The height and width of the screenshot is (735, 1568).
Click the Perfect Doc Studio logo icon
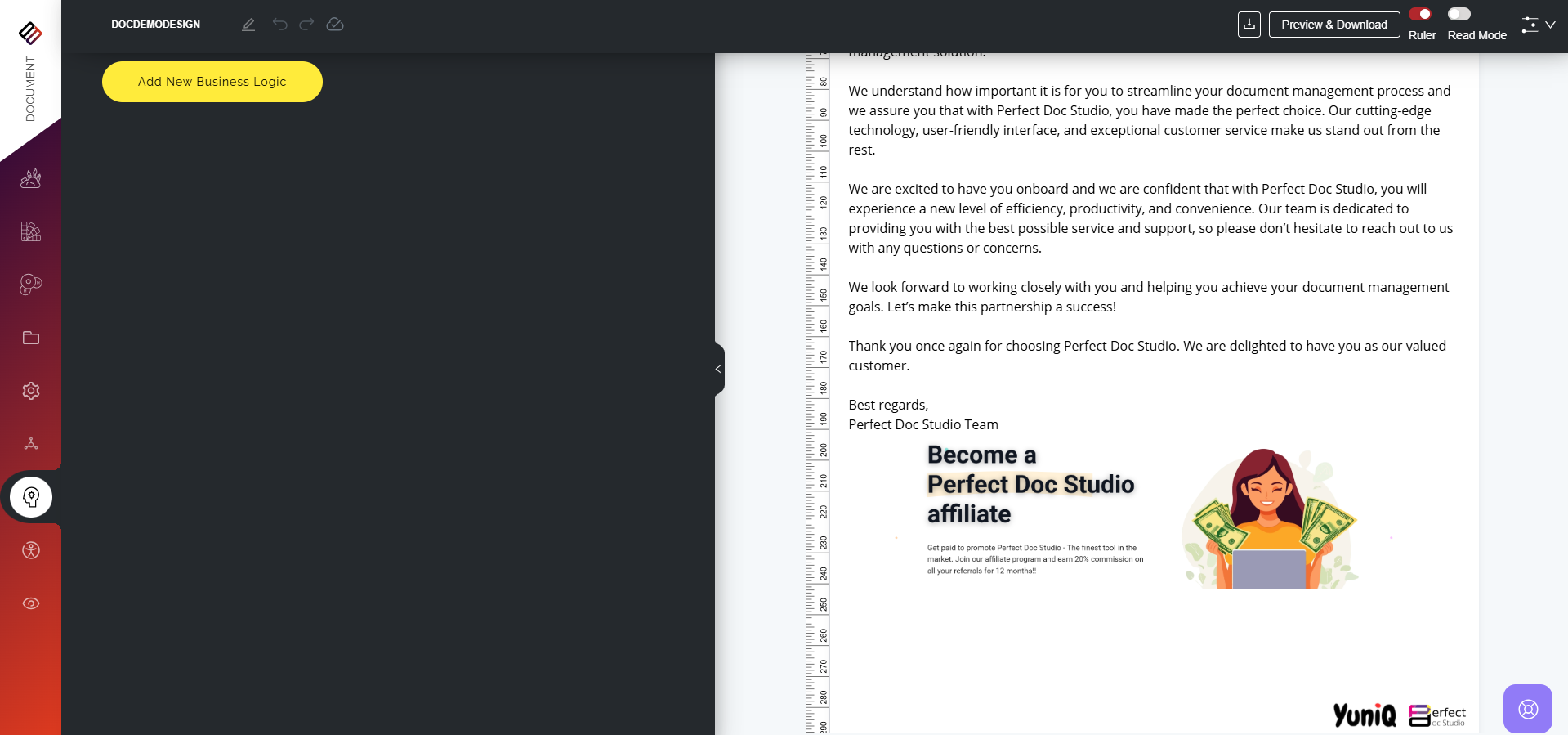coord(30,33)
